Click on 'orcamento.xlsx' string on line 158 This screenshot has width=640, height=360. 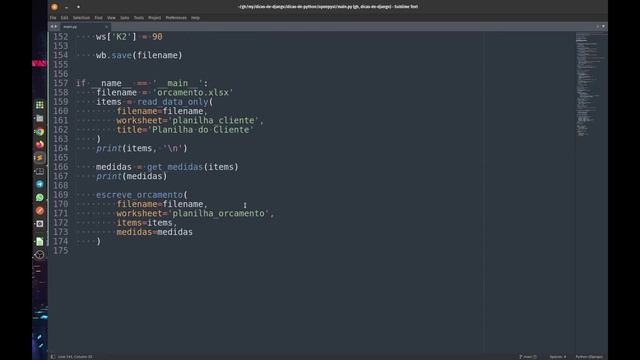click(x=193, y=92)
